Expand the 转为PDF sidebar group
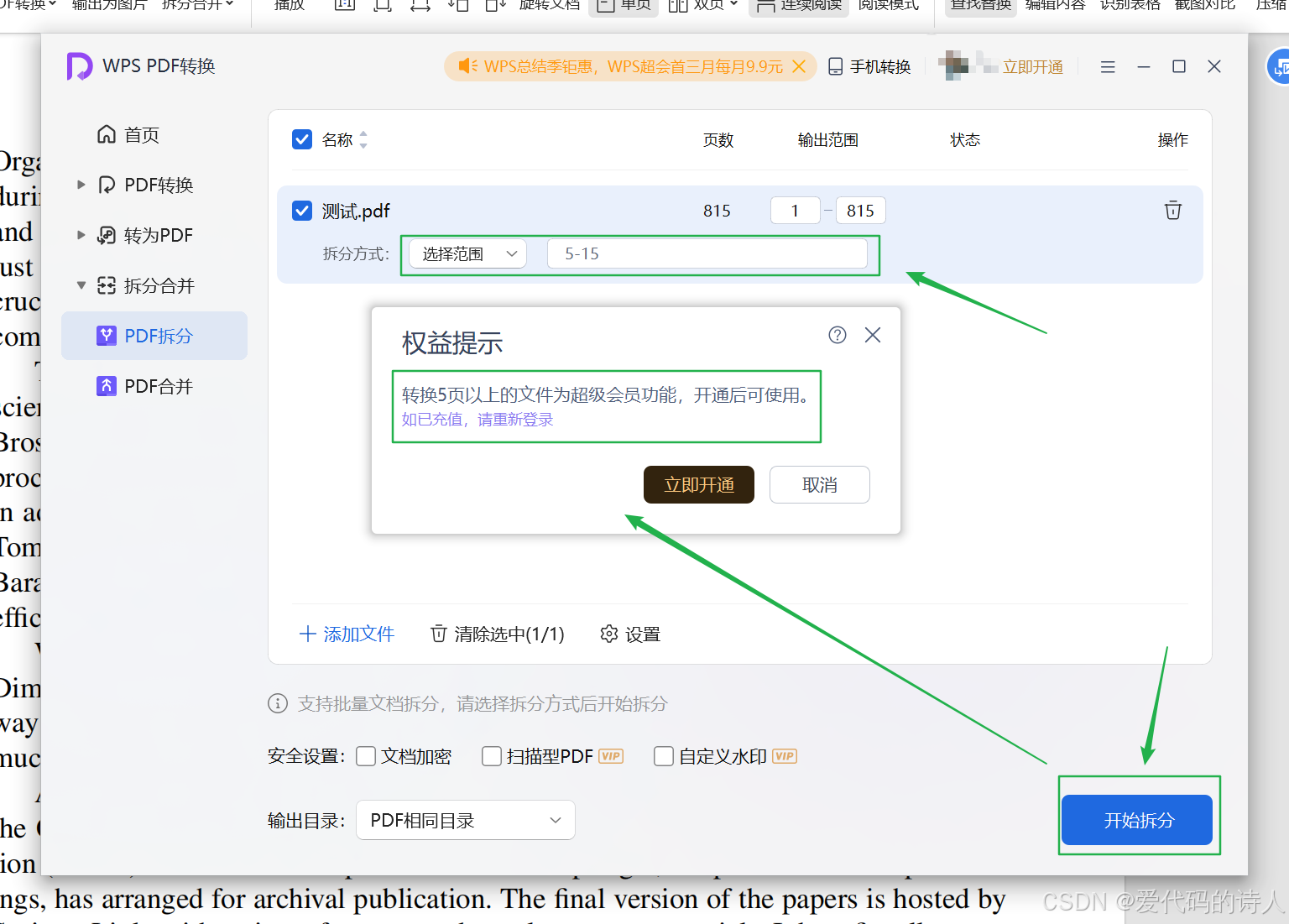Screen dimensions: 1289x924 pyautogui.click(x=81, y=235)
